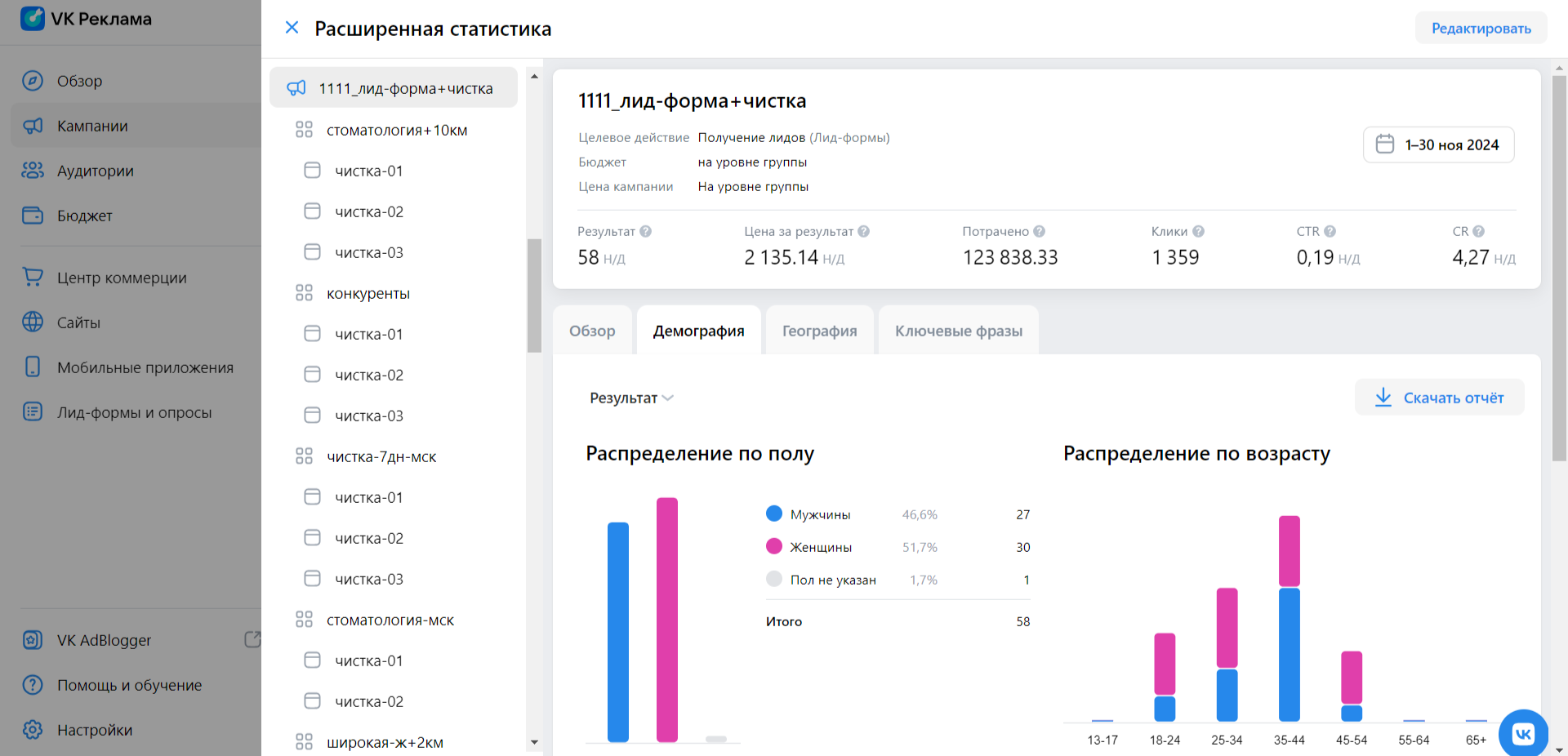Click download arrow icon in Скачать отчёт
1568x756 pixels.
[x=1383, y=398]
